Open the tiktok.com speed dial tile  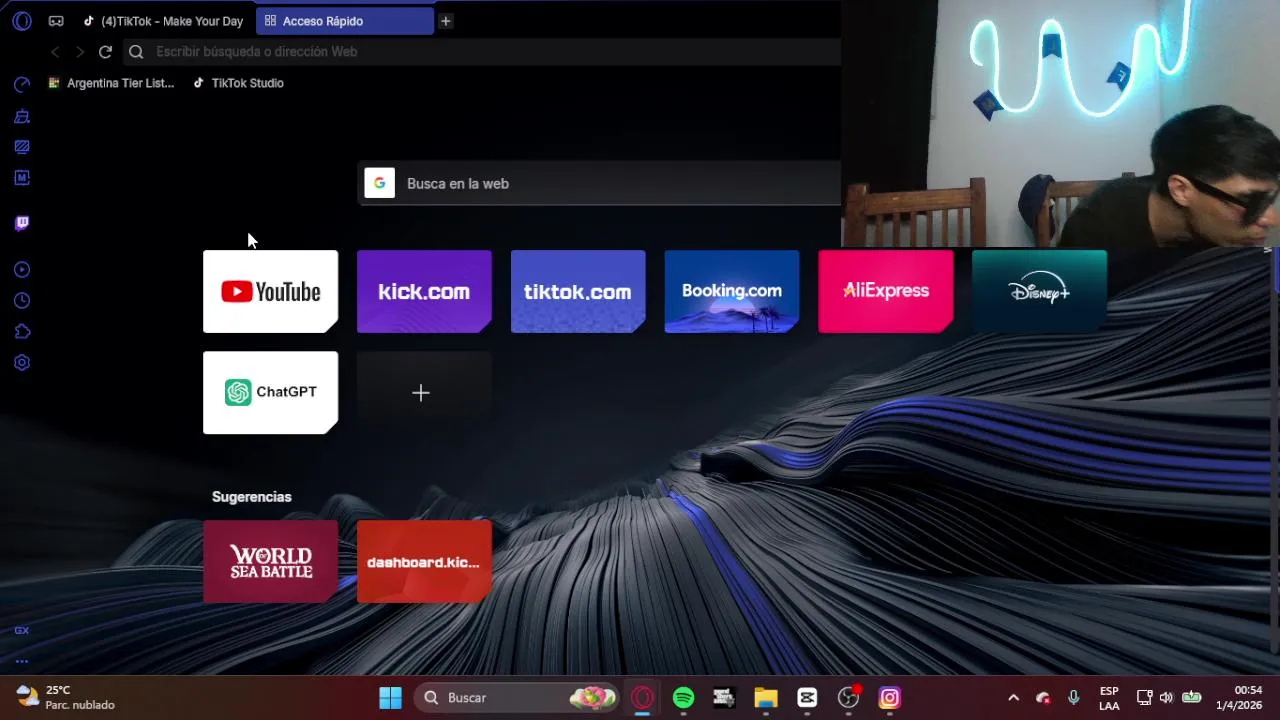click(578, 291)
